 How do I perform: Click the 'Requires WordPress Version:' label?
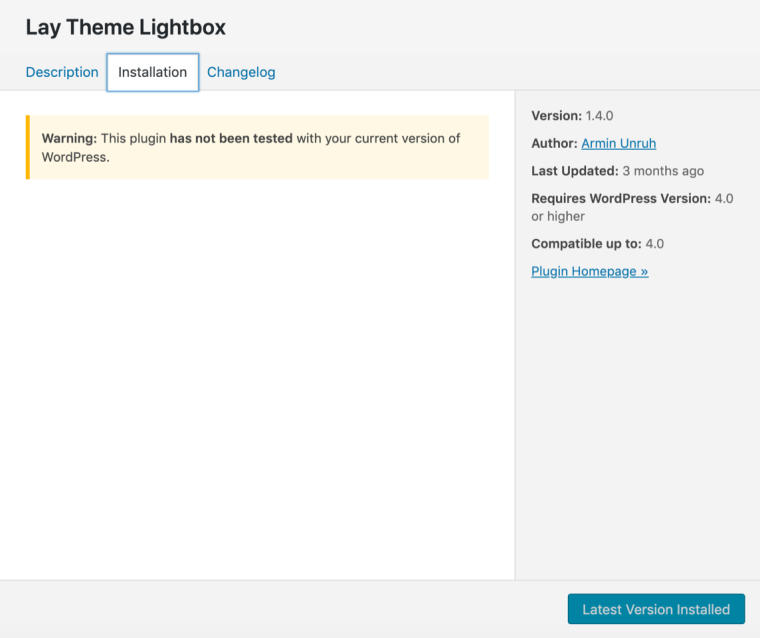[x=620, y=198]
